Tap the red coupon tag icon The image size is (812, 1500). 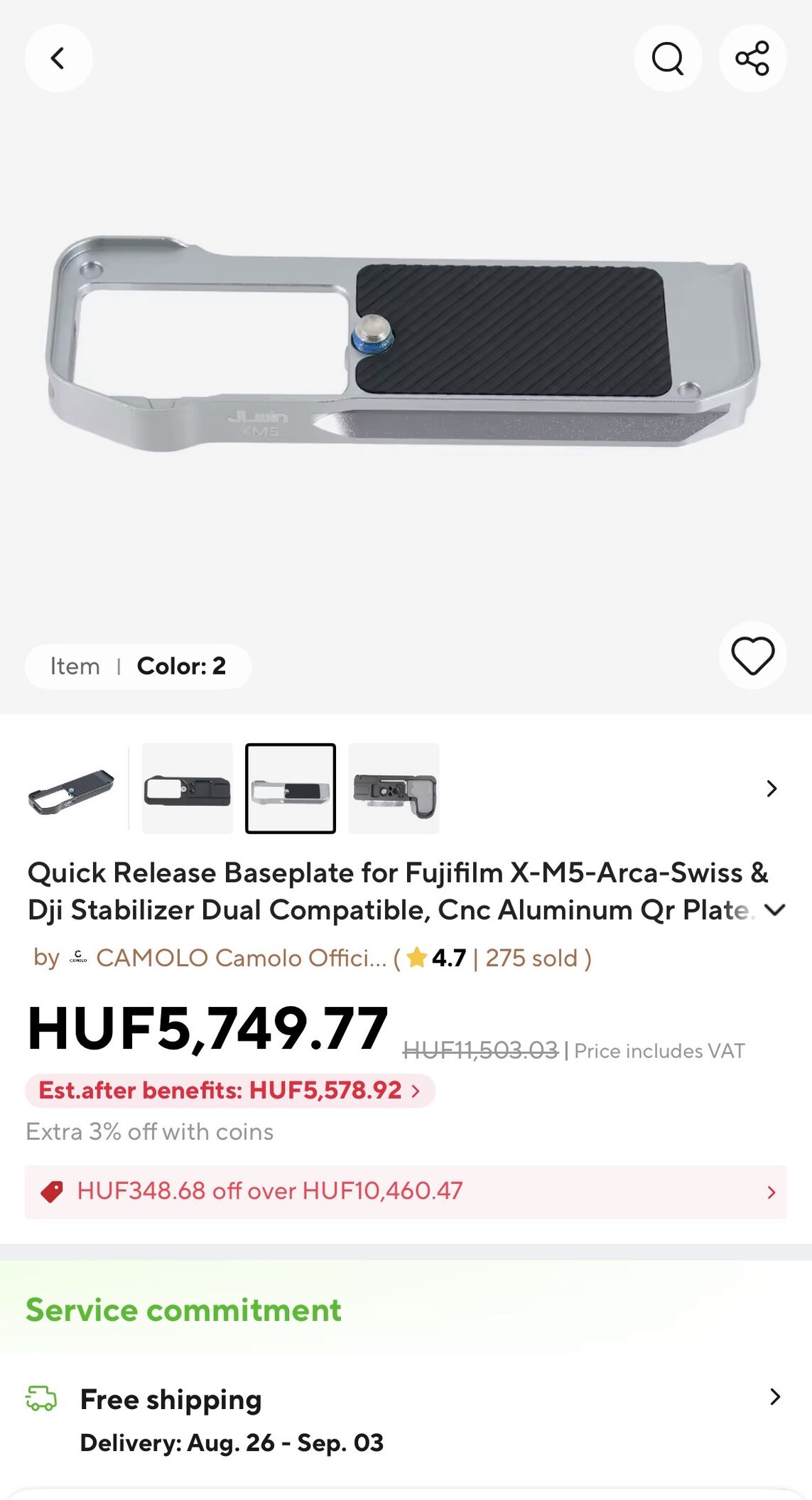(52, 1192)
